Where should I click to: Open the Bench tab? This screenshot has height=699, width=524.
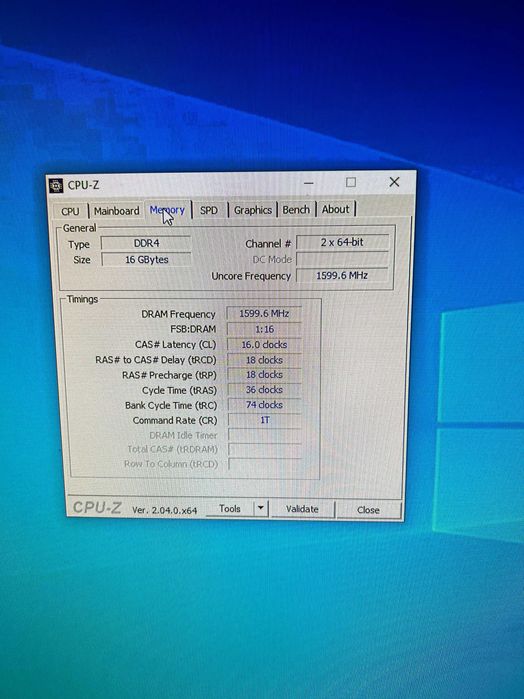coord(296,210)
